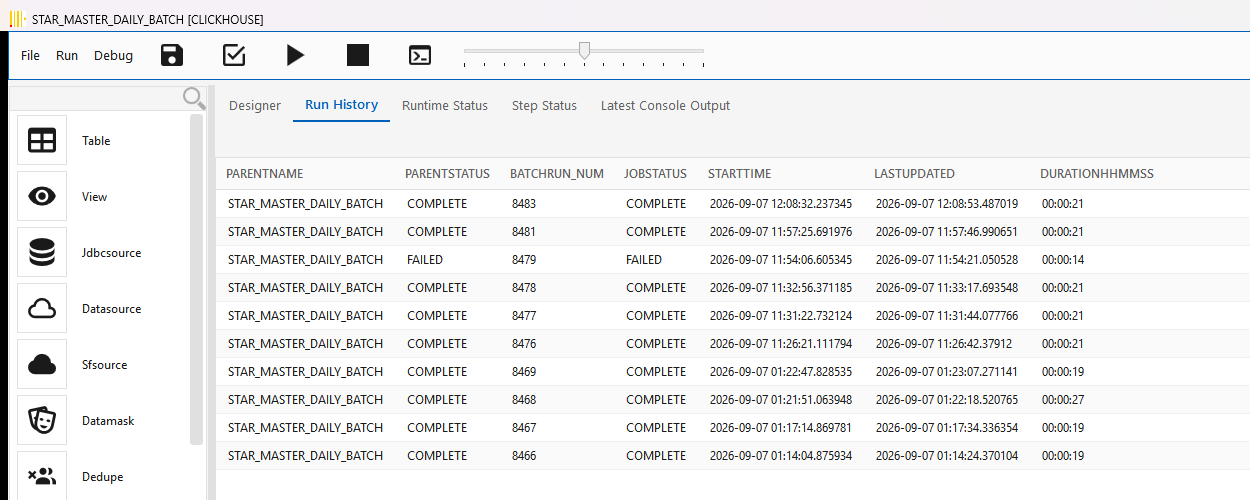The height and width of the screenshot is (500, 1250).
Task: Click the Jdbcsource label in palette
Action: [111, 253]
